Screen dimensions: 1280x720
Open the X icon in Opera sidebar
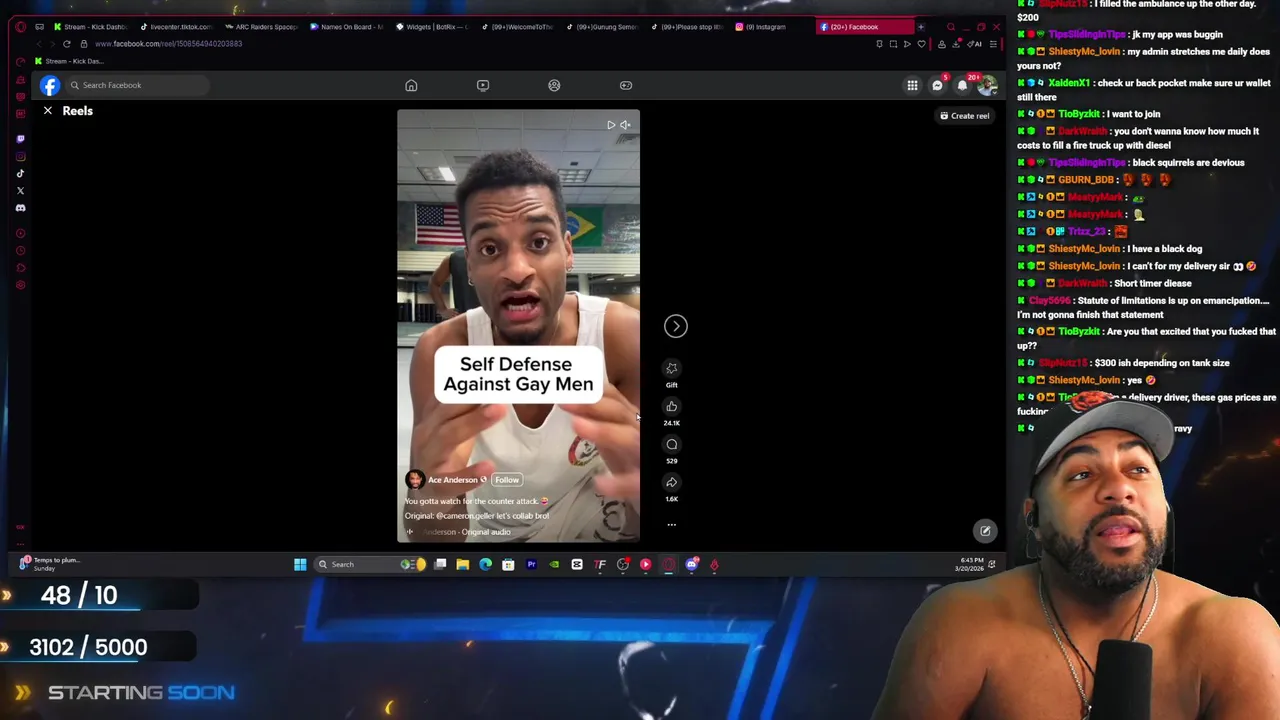[20, 190]
